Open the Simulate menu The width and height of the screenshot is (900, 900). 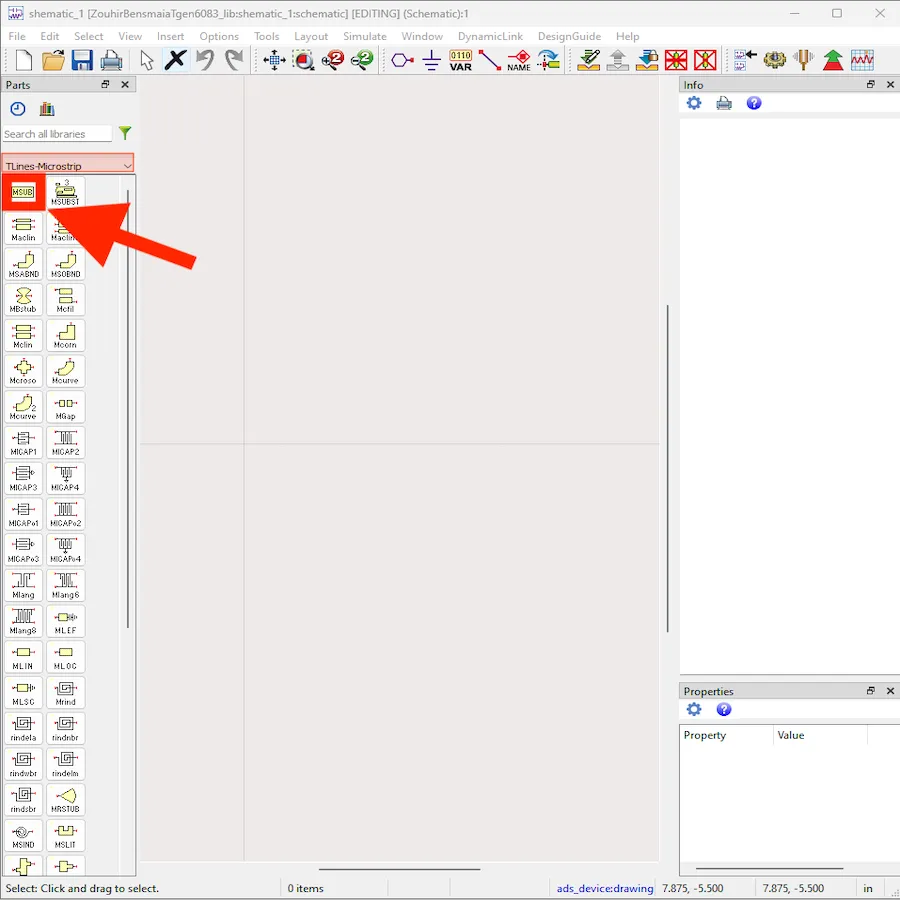(364, 36)
